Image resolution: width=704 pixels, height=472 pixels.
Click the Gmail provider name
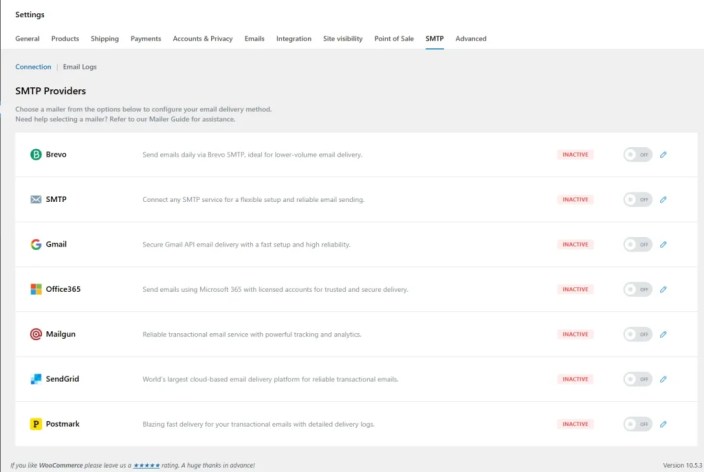tap(56, 244)
